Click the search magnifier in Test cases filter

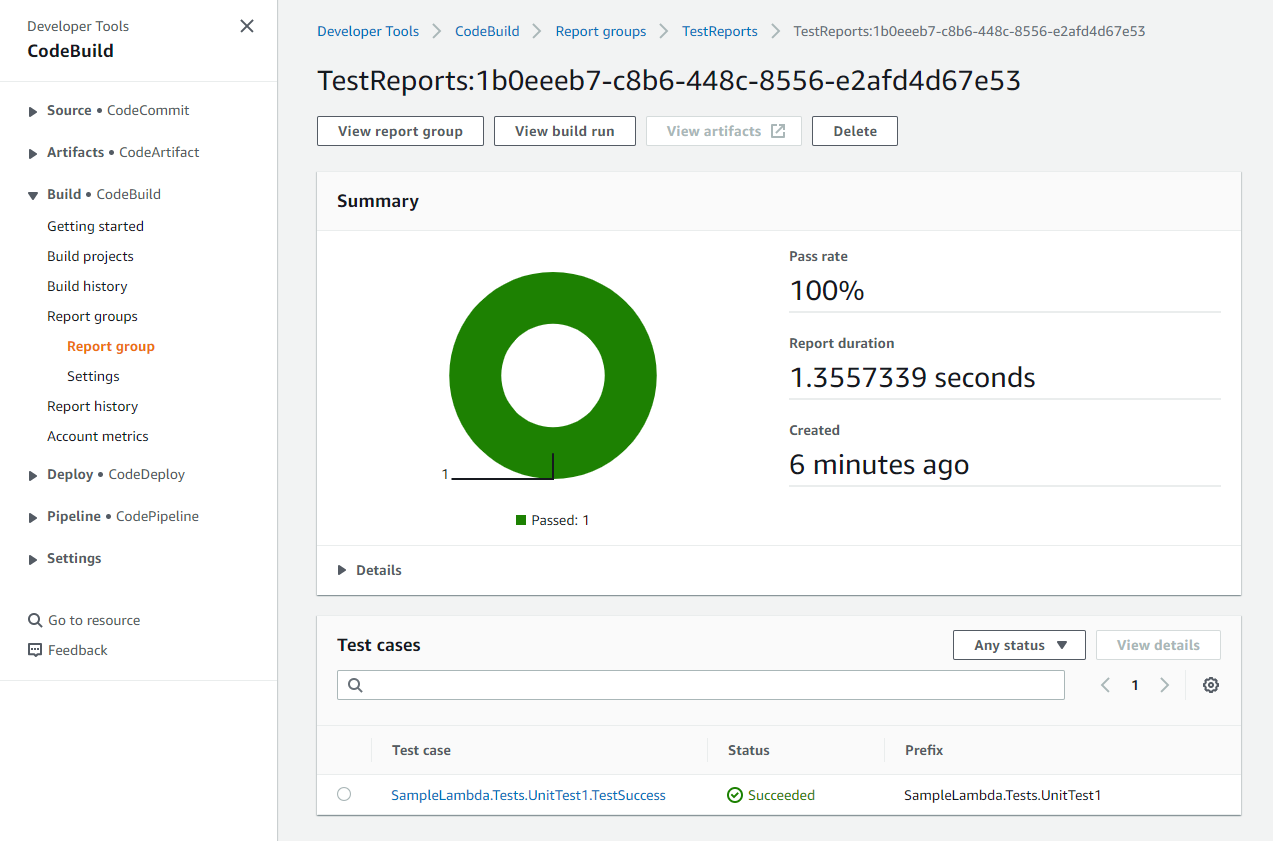[355, 685]
